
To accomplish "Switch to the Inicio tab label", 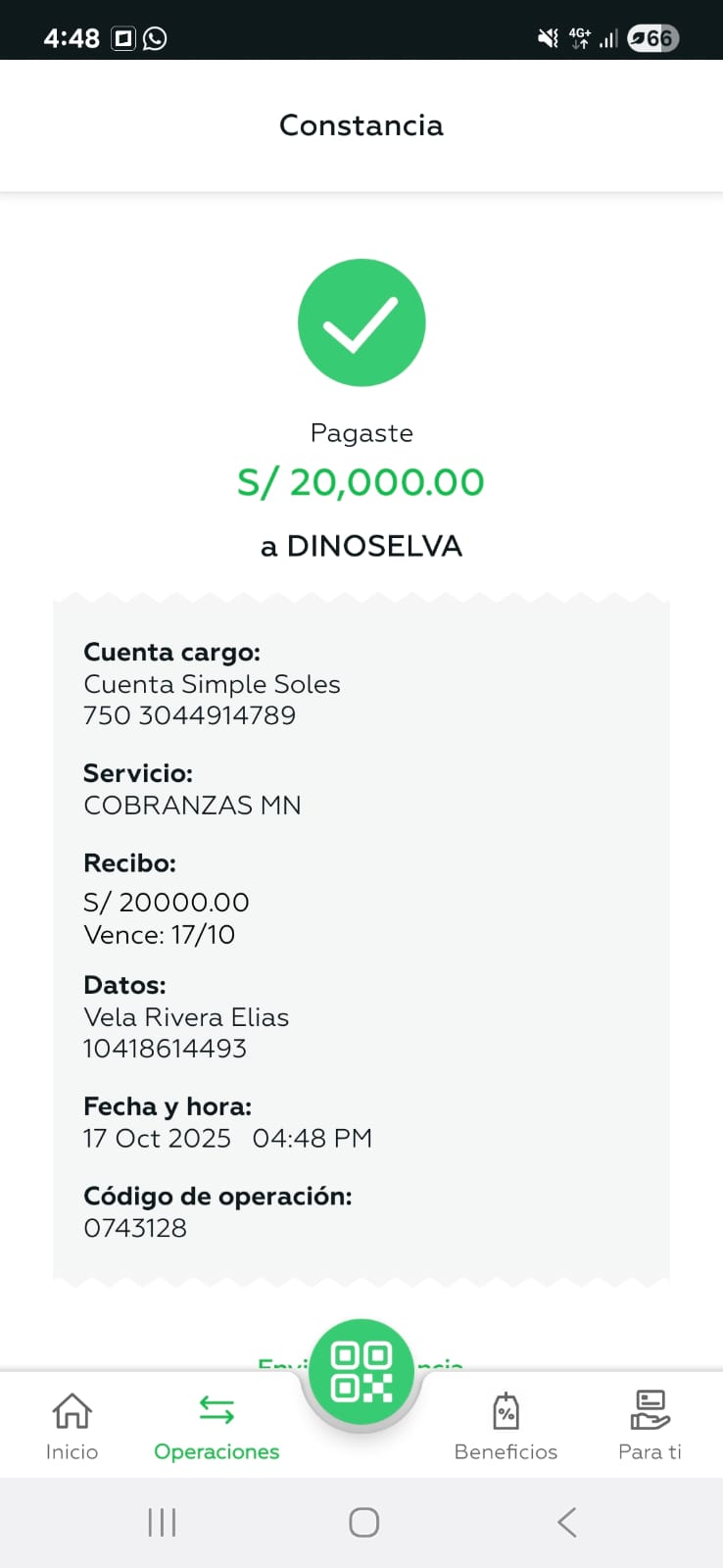I will pyautogui.click(x=72, y=1451).
